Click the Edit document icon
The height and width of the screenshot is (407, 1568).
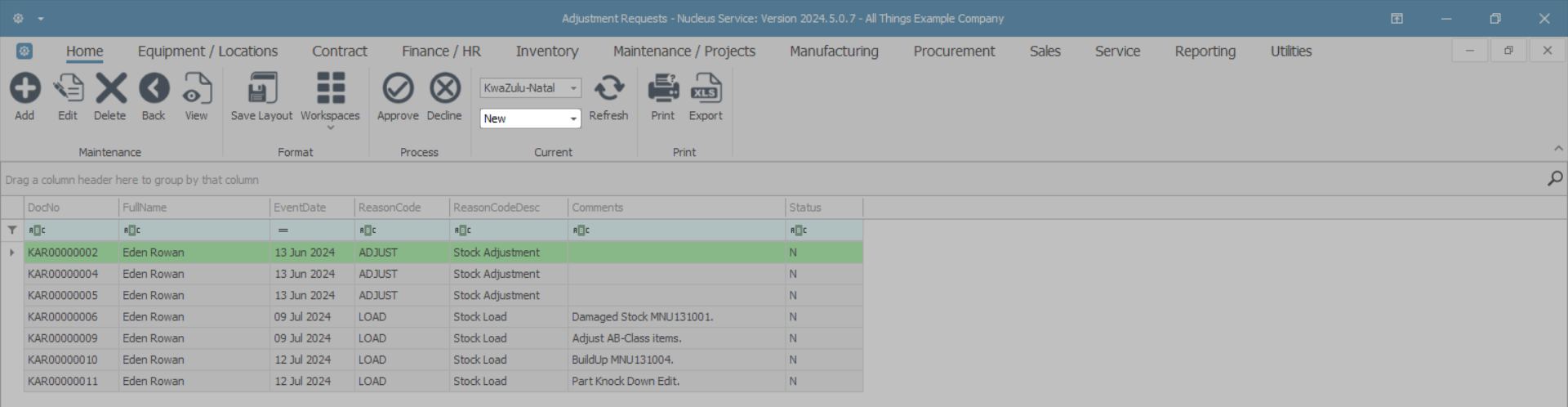pos(68,88)
